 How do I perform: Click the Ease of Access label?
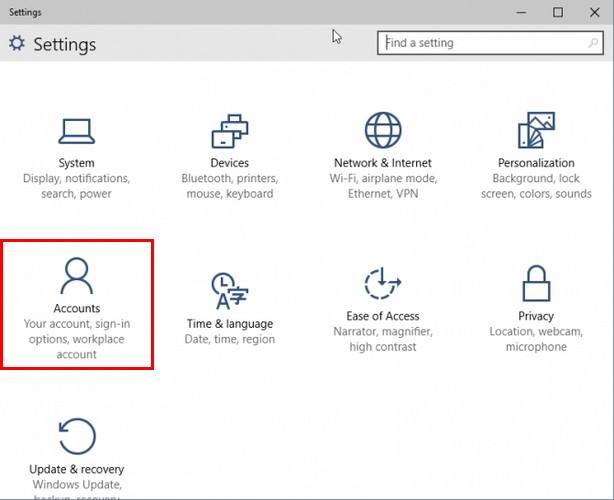pyautogui.click(x=383, y=316)
